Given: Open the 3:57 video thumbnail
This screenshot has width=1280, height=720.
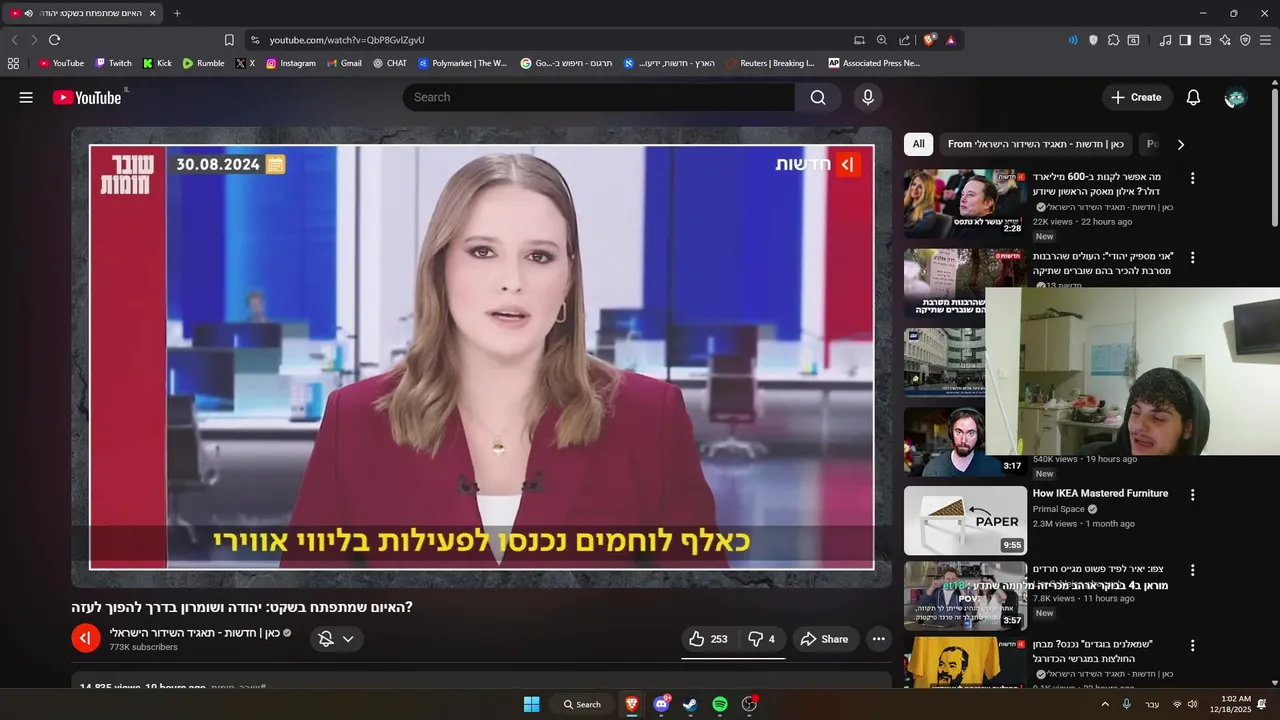Looking at the screenshot, I should point(965,595).
